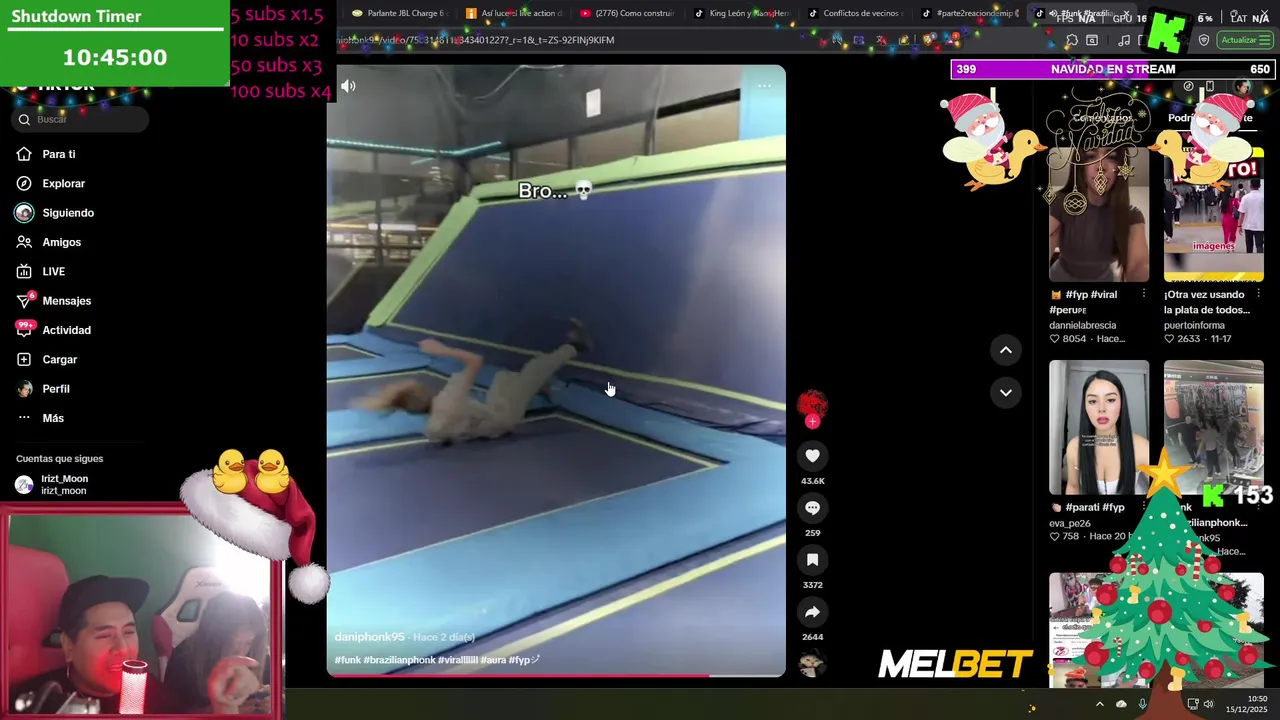Screen dimensions: 1280x720
Task: Open TikTok app icon near profile avatar
Action: pos(1188,86)
